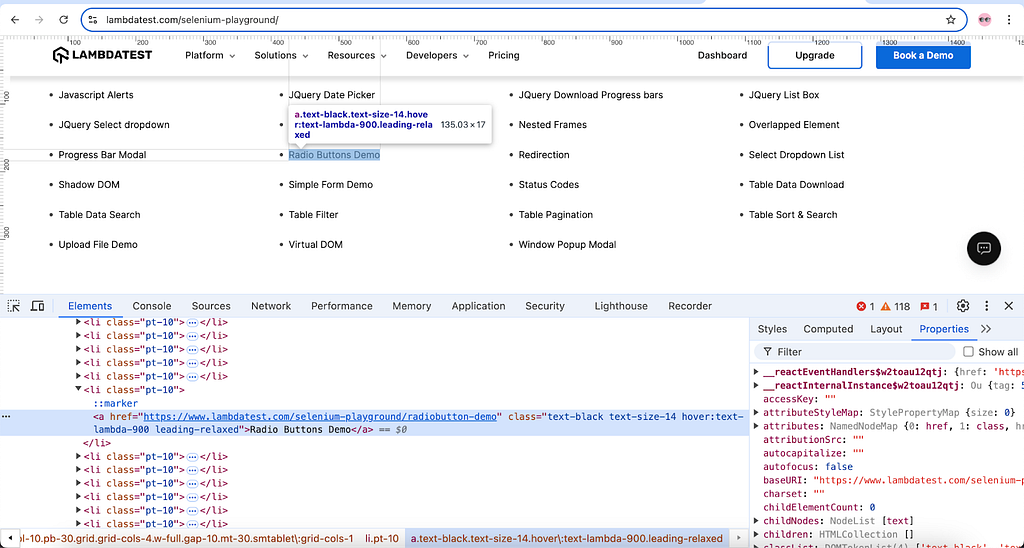
Task: Open the Dashboard link
Action: coord(722,56)
